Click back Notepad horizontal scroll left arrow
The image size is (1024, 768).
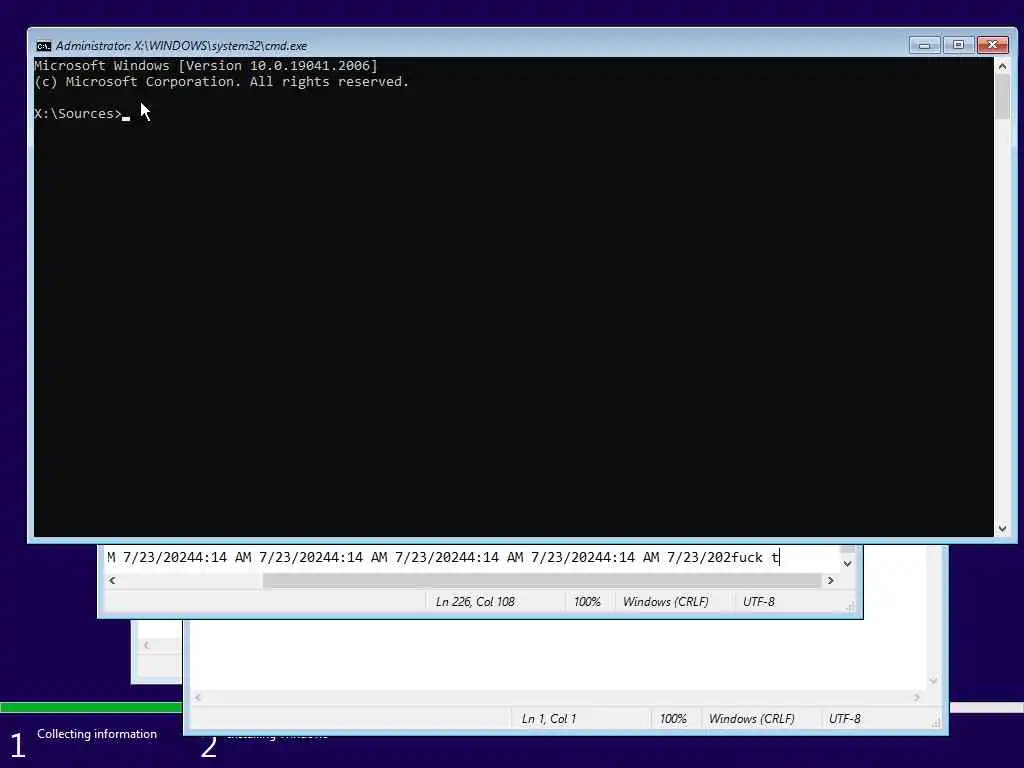pos(198,697)
